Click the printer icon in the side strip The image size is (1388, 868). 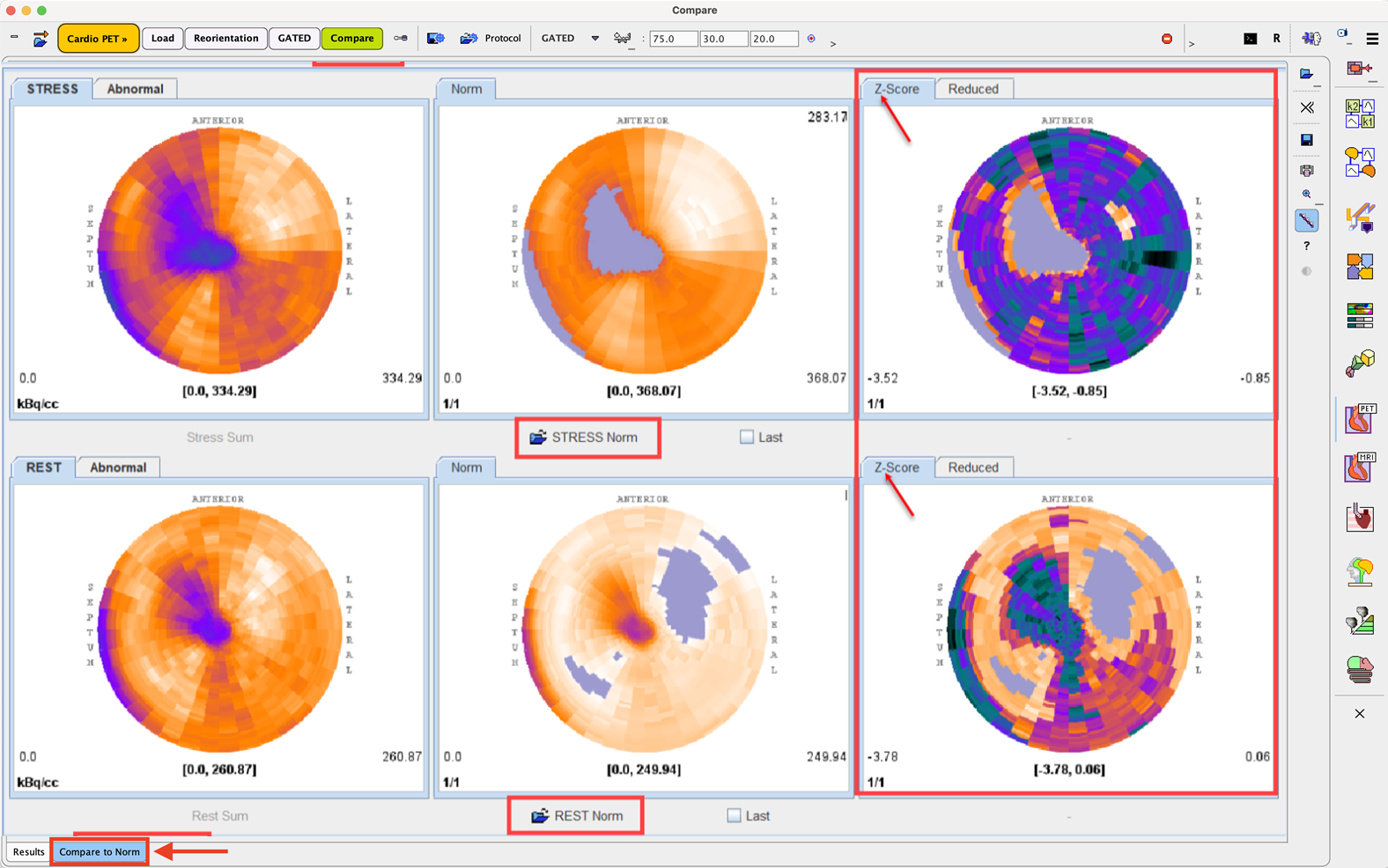[1307, 171]
